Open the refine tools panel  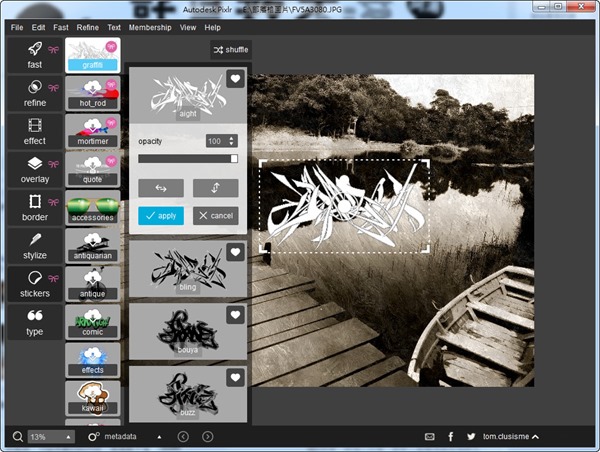[x=34, y=93]
